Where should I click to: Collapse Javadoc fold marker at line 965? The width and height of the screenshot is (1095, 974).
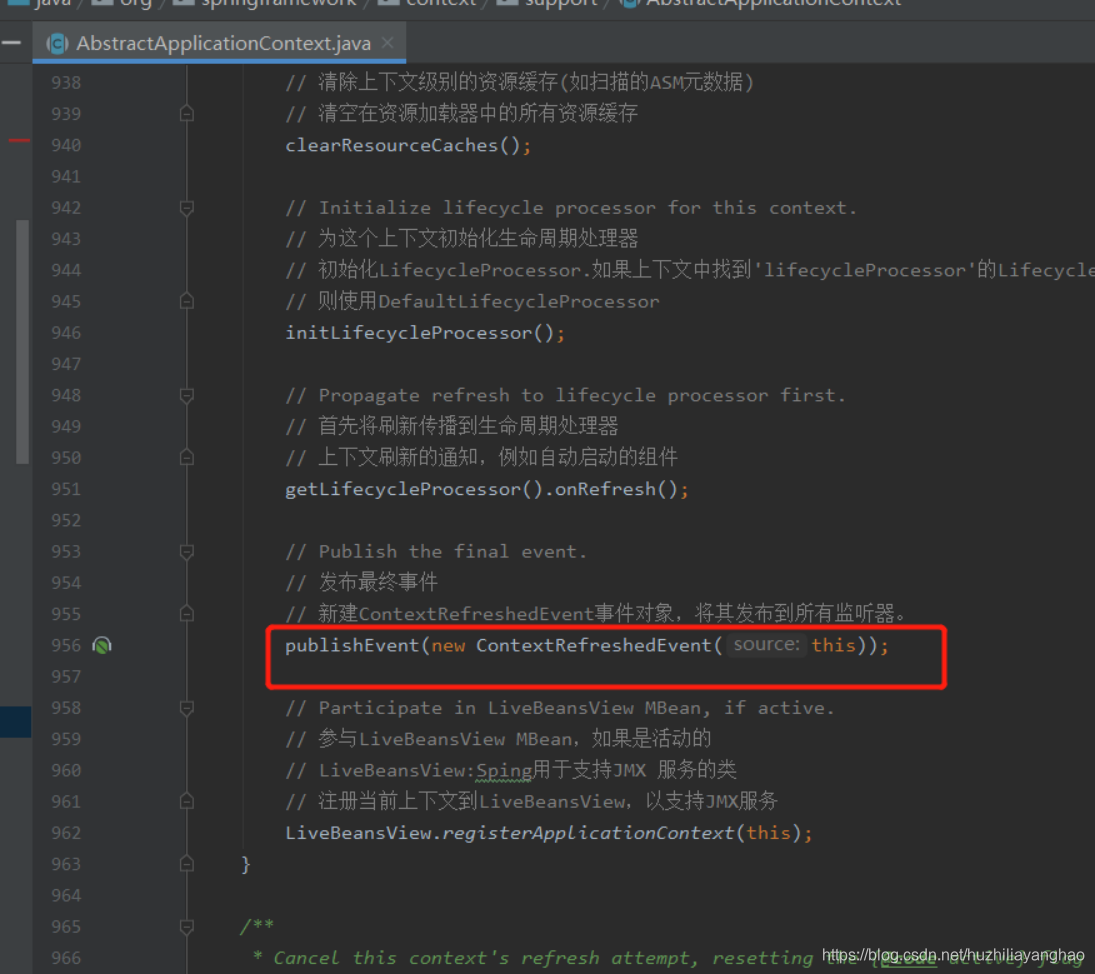pyautogui.click(x=186, y=927)
